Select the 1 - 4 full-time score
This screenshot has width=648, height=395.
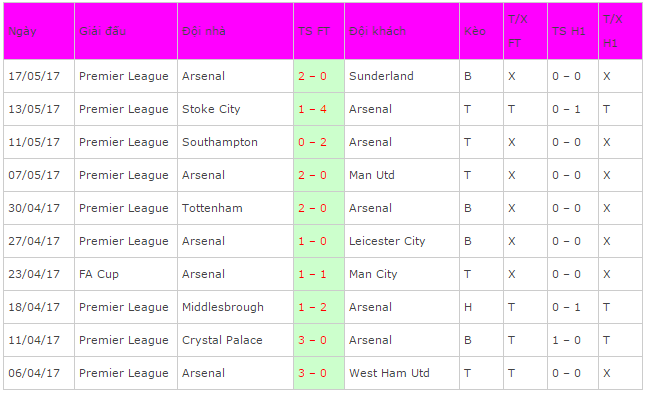coord(312,109)
